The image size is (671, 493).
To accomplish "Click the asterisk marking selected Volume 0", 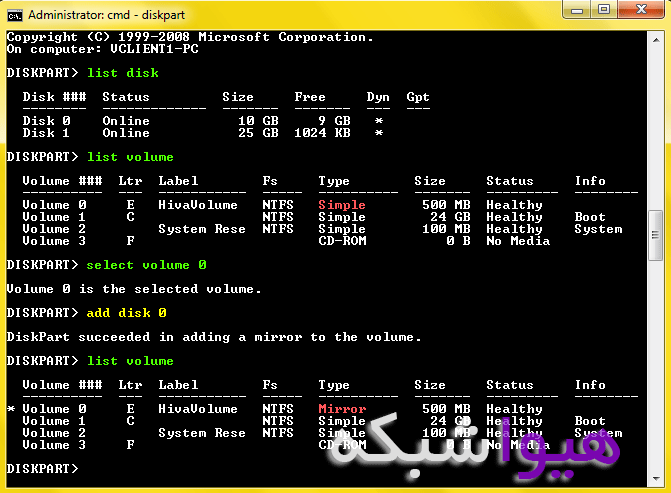I will 11,410.
